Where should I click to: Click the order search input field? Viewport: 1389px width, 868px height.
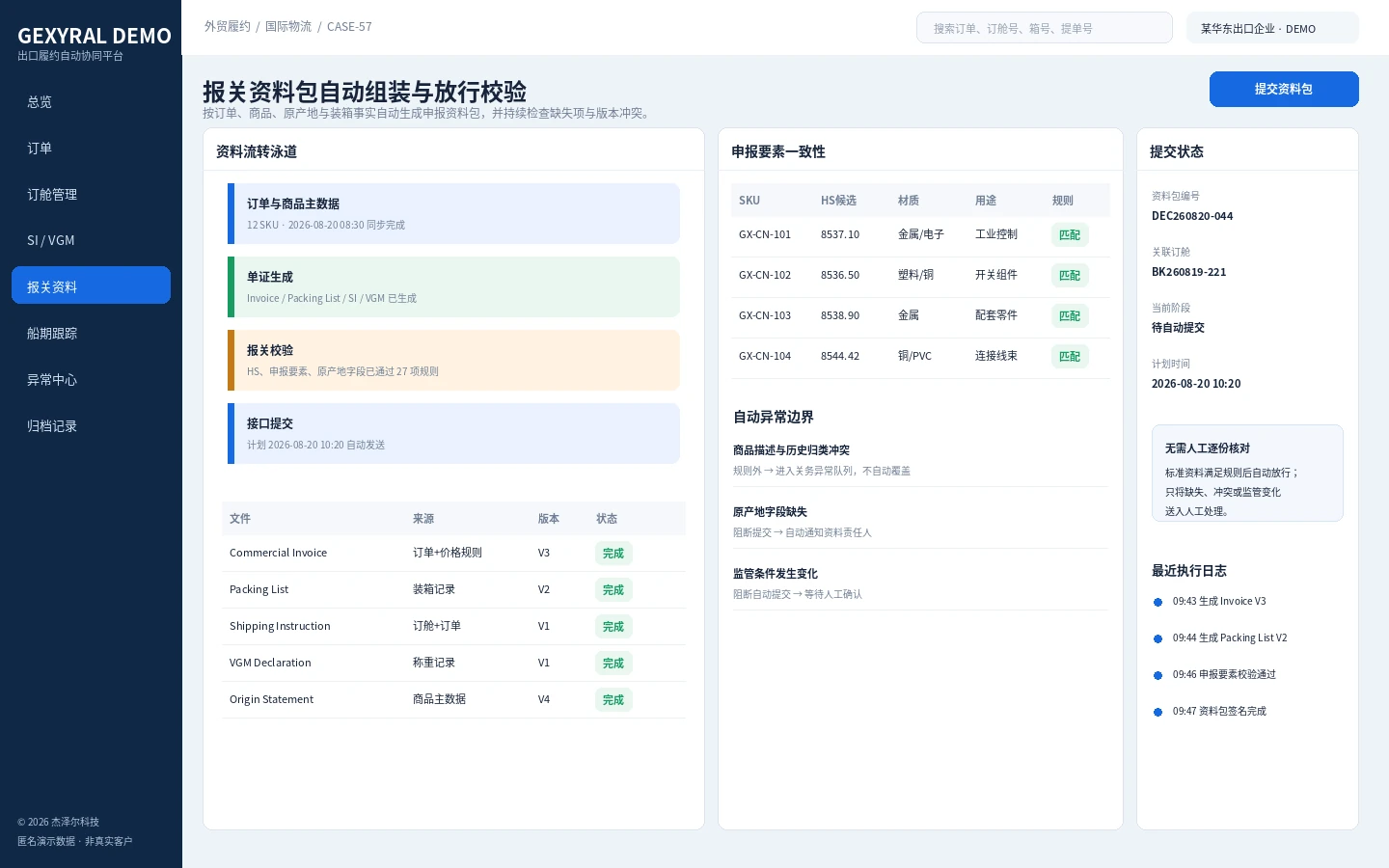[1044, 28]
